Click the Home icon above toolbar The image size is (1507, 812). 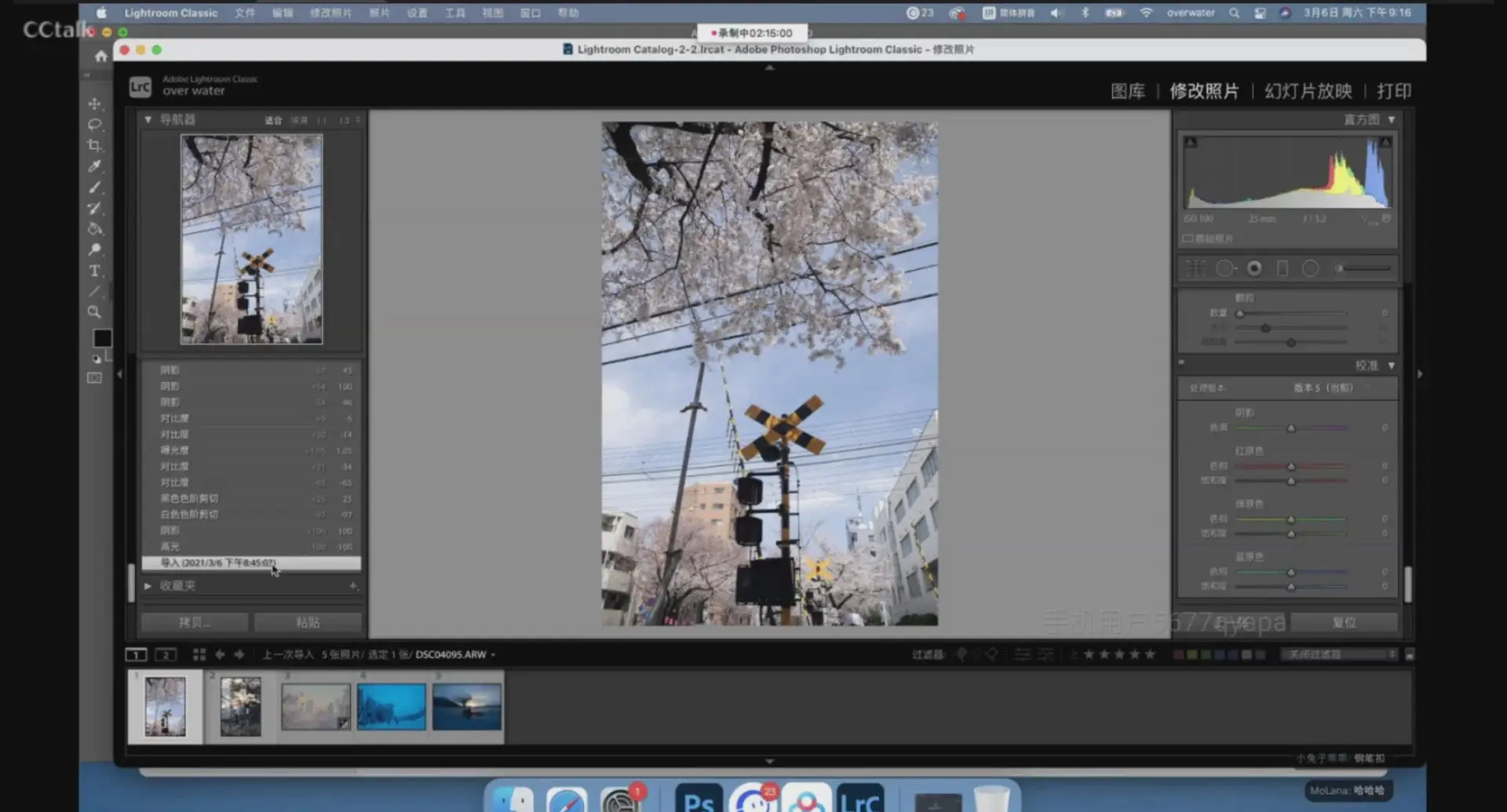click(x=100, y=56)
